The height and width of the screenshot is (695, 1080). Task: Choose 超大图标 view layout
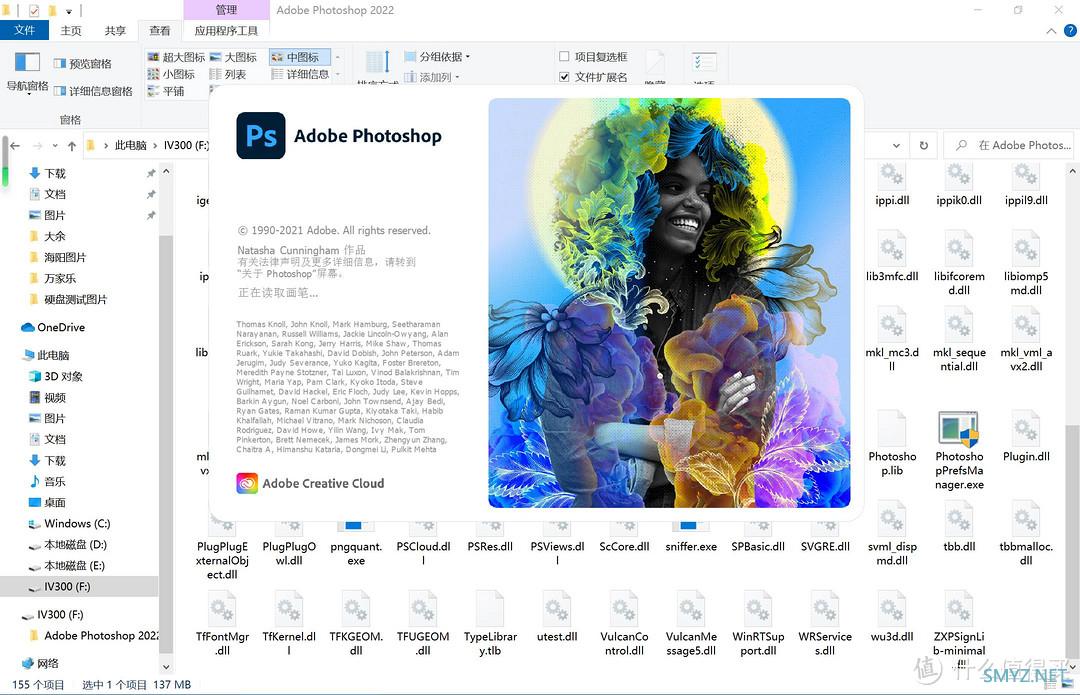click(x=176, y=56)
